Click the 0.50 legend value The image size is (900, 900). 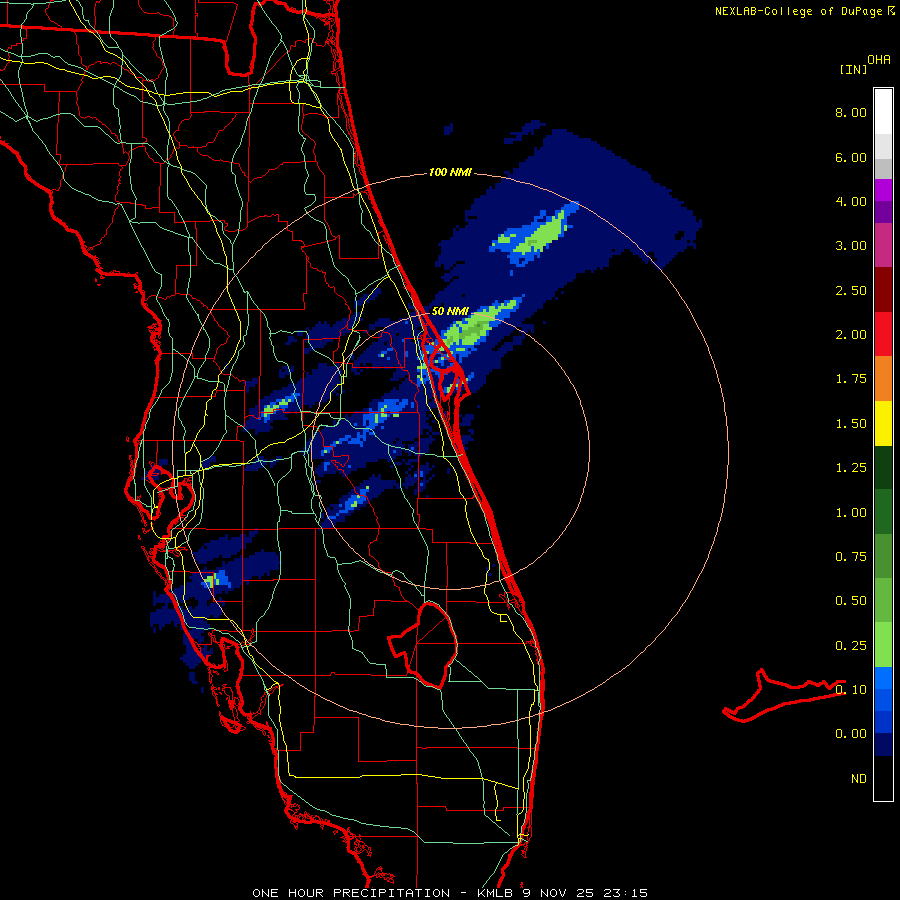pos(851,601)
